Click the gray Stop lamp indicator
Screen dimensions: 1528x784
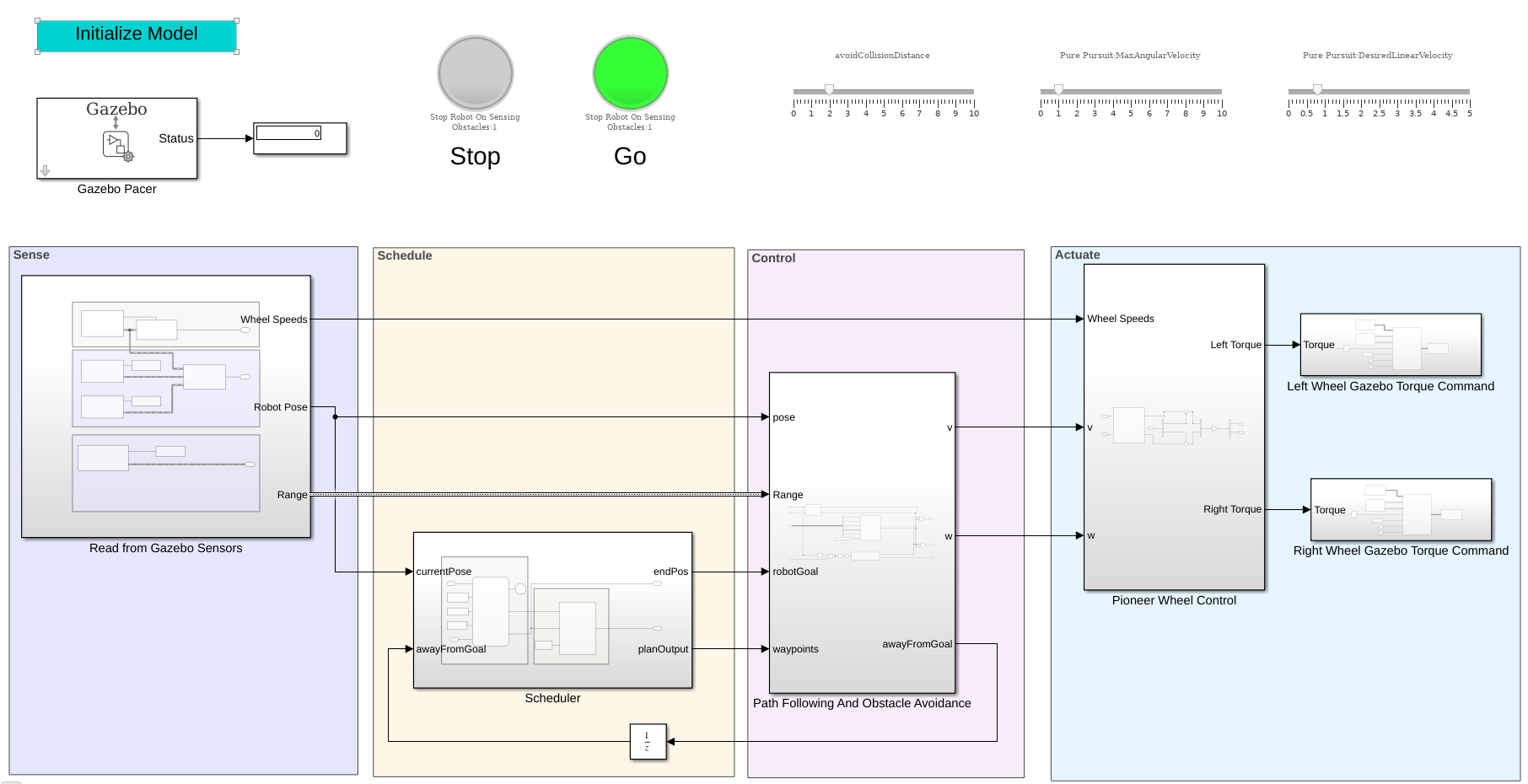(x=476, y=73)
